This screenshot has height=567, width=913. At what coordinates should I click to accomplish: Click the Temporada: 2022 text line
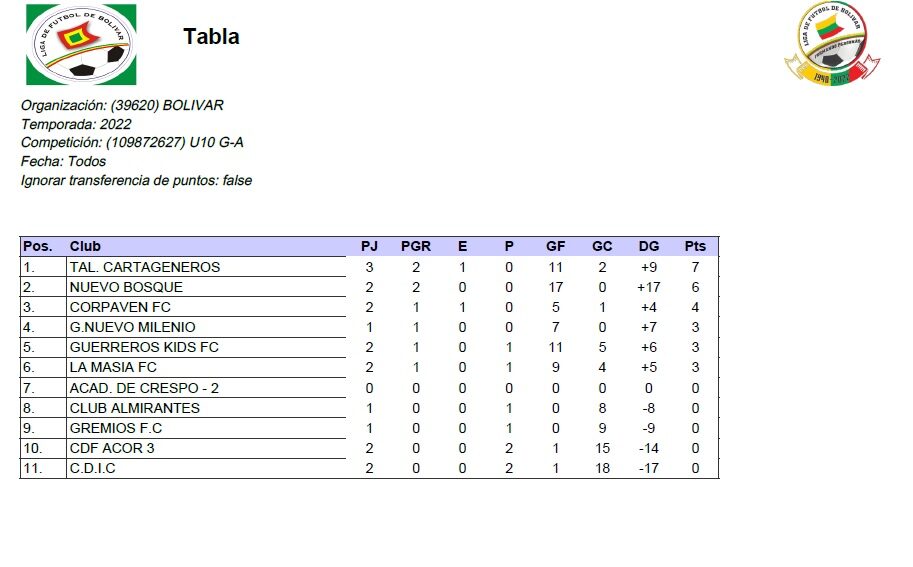click(x=76, y=125)
